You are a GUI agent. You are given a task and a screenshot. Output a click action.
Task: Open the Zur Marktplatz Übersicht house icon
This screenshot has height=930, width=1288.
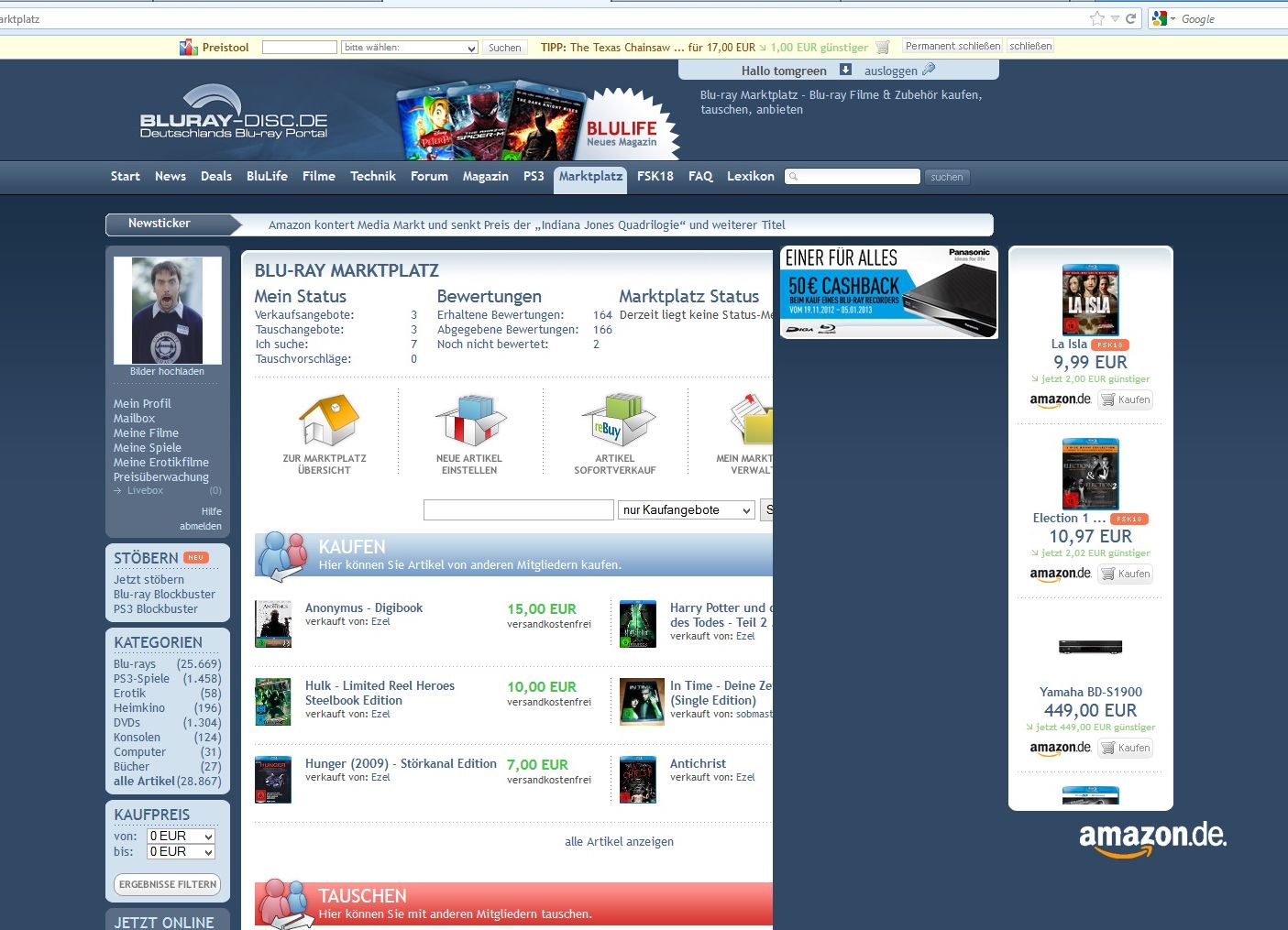pyautogui.click(x=329, y=420)
